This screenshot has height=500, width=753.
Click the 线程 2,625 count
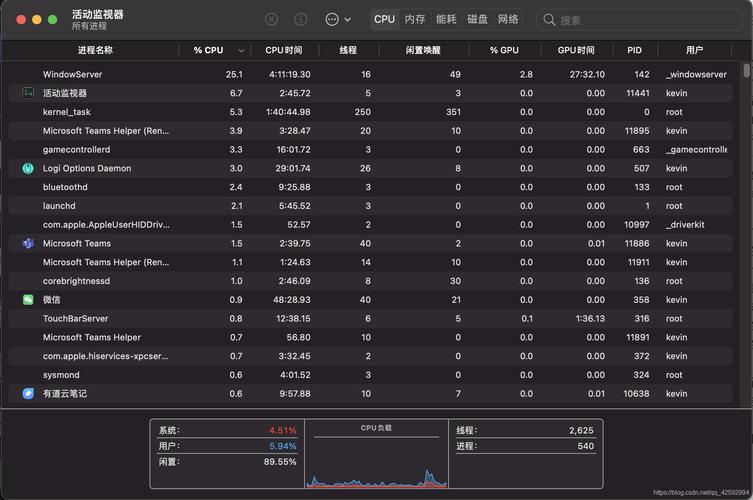[x=525, y=430]
